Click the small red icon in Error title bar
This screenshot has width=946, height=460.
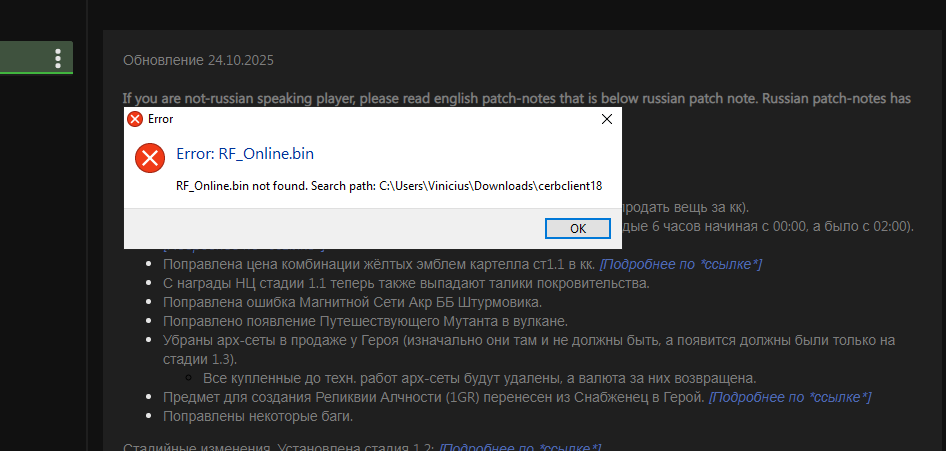134,119
